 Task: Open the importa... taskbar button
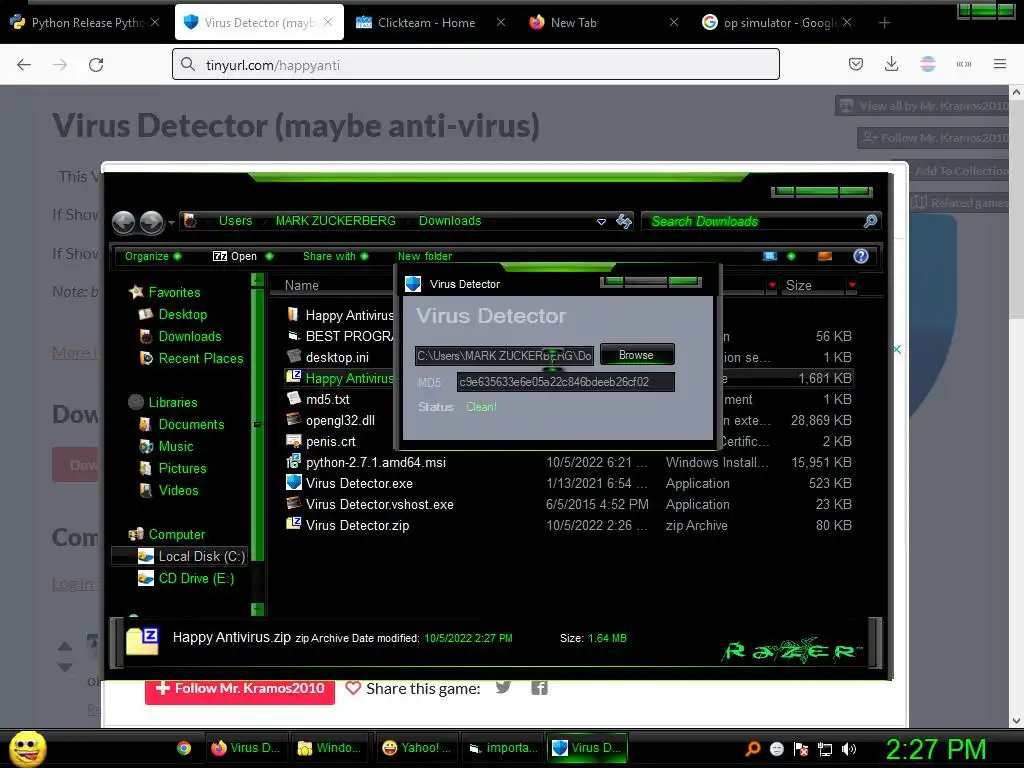[x=503, y=748]
